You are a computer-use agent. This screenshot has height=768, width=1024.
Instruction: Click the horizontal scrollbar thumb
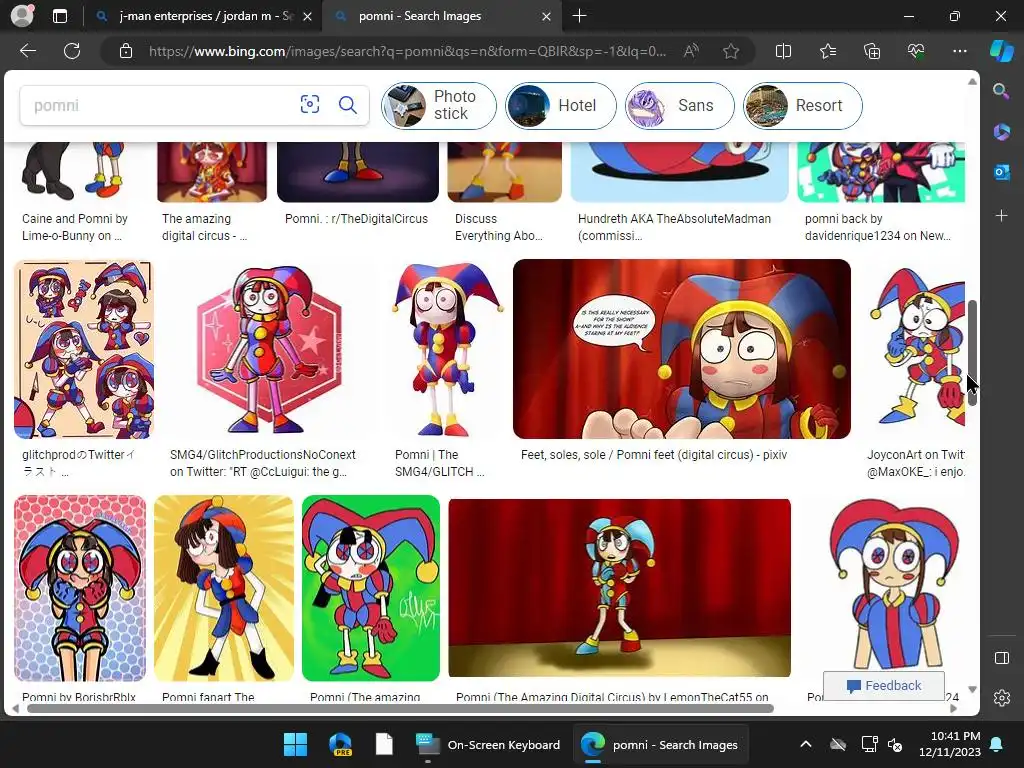point(400,709)
